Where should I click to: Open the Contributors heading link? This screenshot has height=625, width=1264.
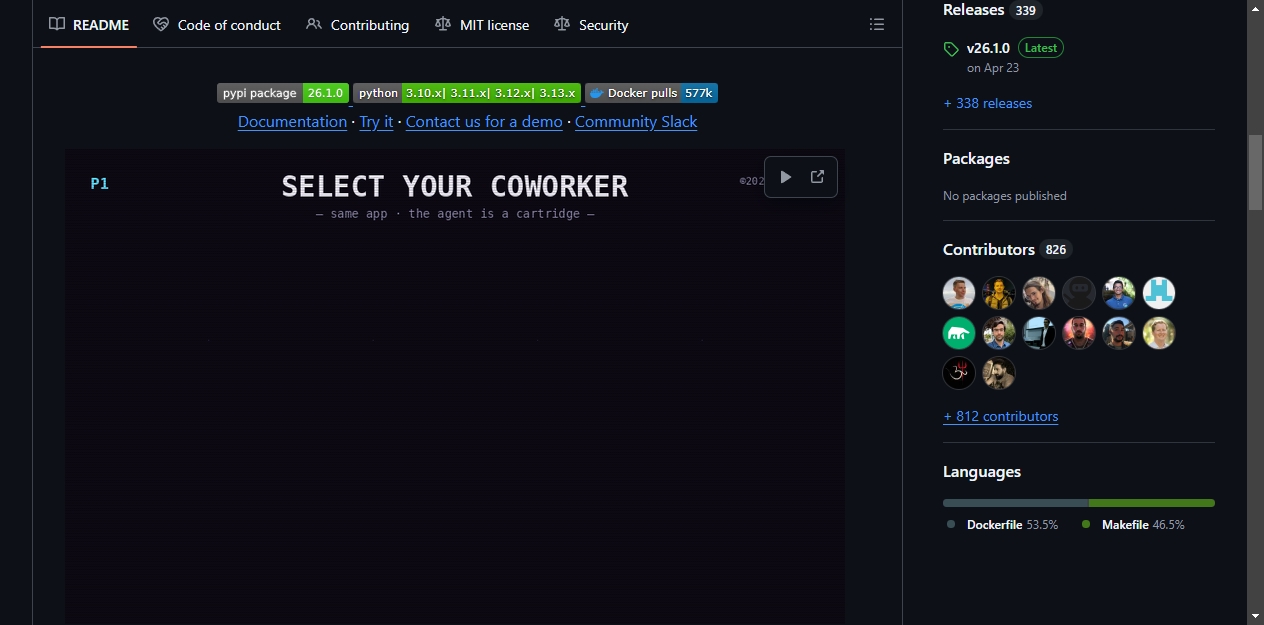(989, 250)
